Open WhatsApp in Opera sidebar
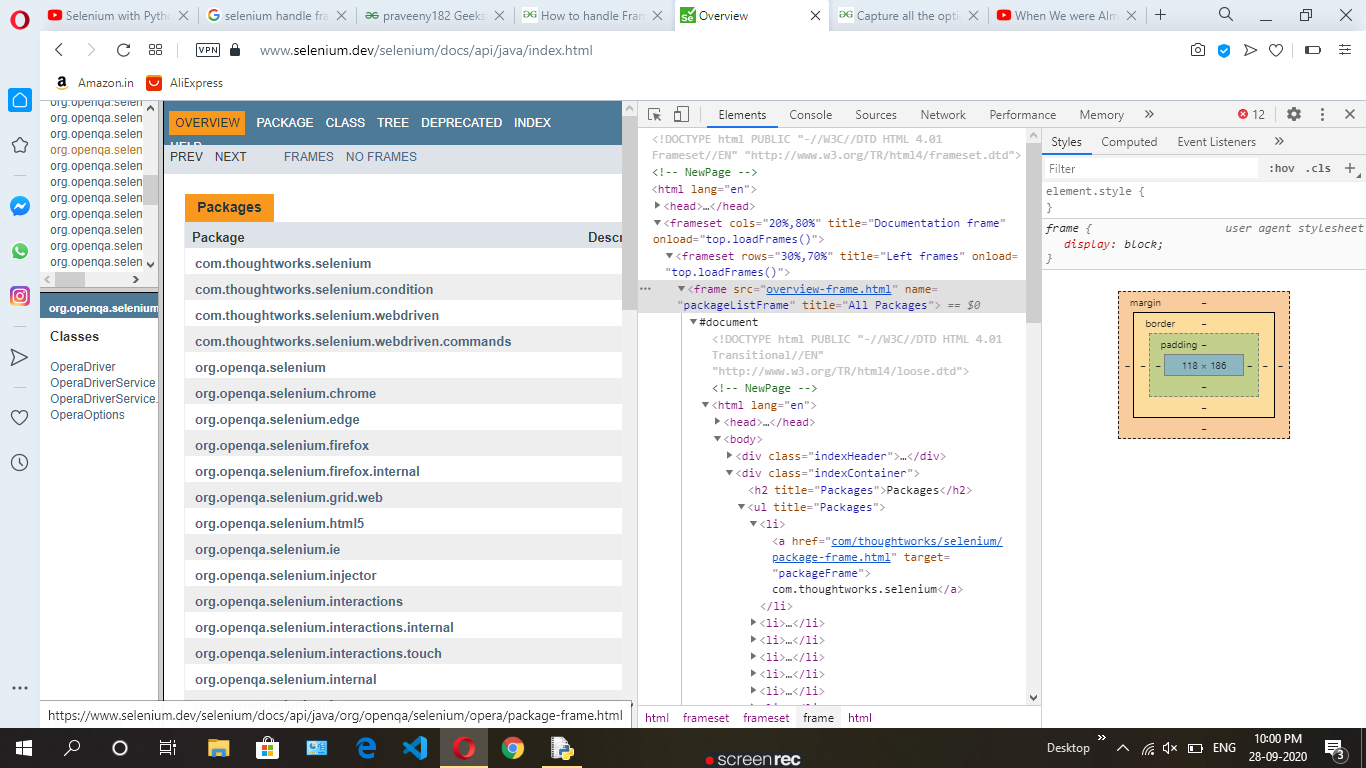 point(19,251)
